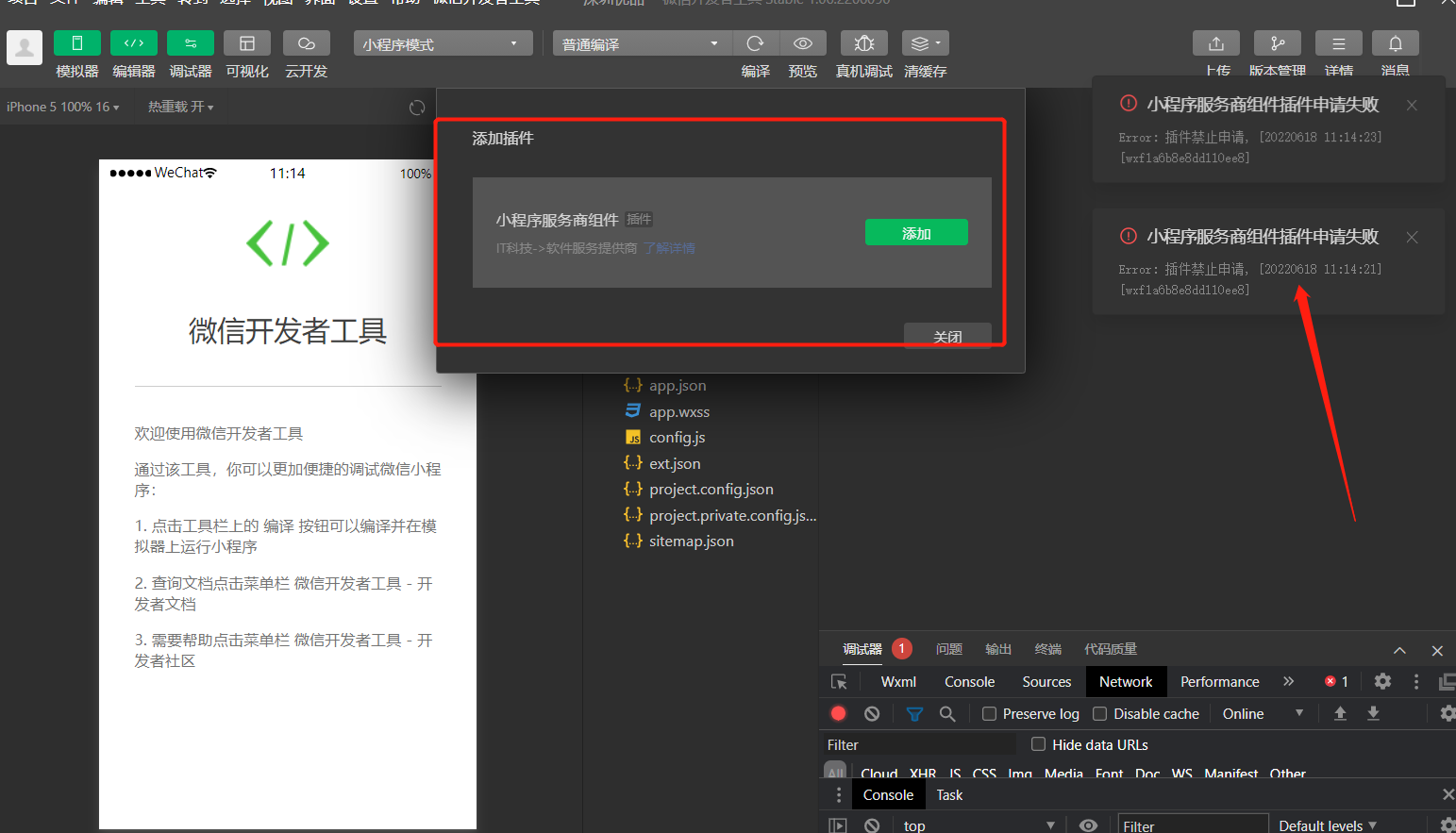Click the upload (上传) icon

point(1216,43)
